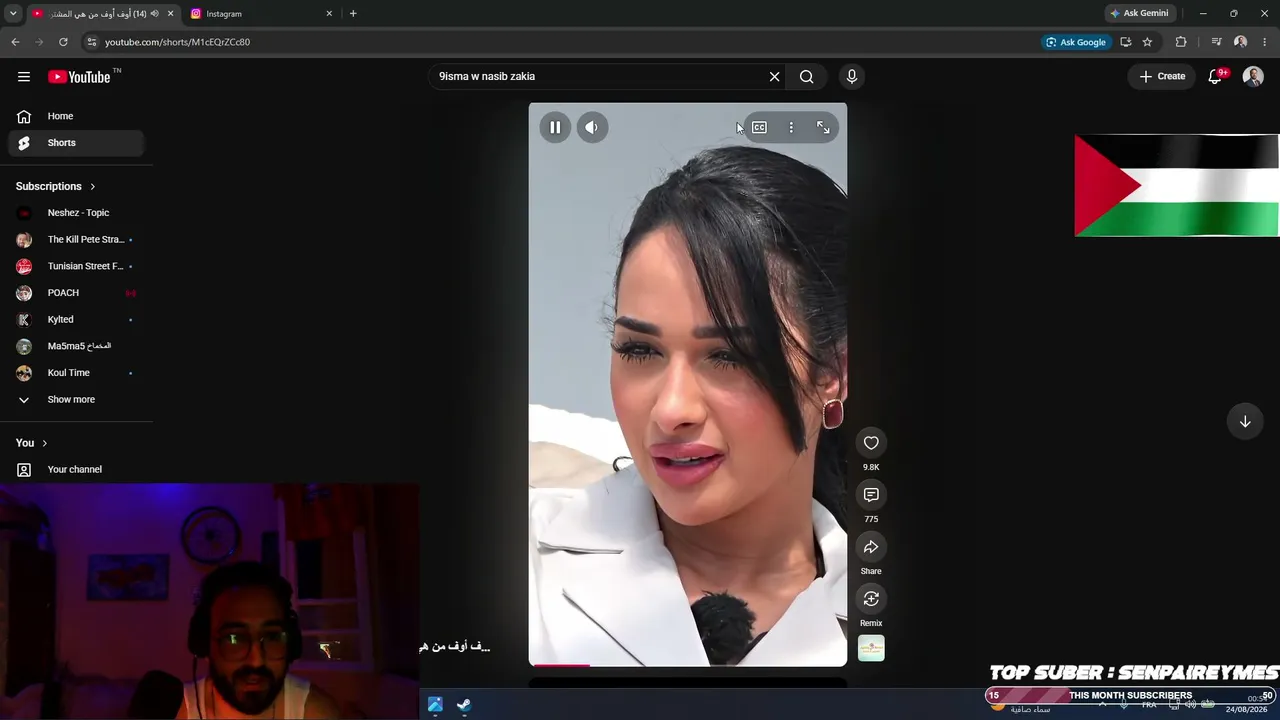Open the YouTube guide hamburger menu
Viewport: 1280px width, 720px height.
[x=24, y=77]
